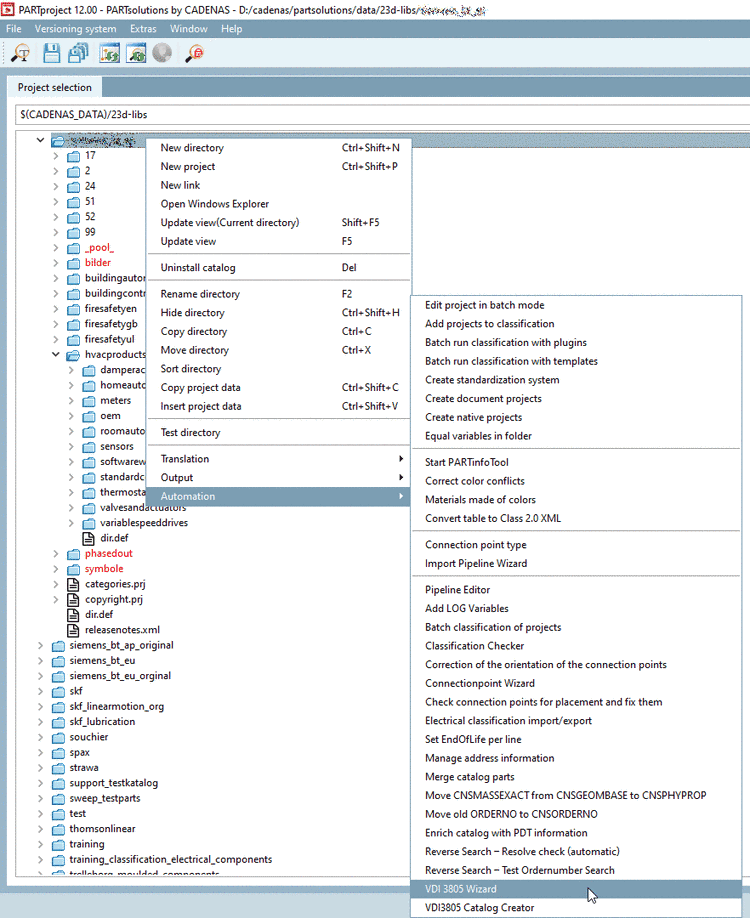Viewport: 750px width, 918px height.
Task: Click the path field showing $(CADENAS_DATA)/23d-libs
Action: tap(382, 115)
